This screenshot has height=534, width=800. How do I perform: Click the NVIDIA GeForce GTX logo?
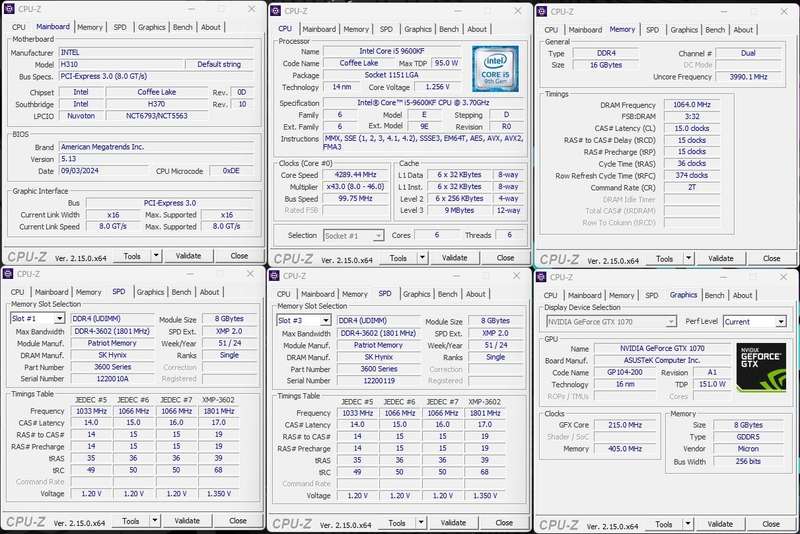pos(761,367)
